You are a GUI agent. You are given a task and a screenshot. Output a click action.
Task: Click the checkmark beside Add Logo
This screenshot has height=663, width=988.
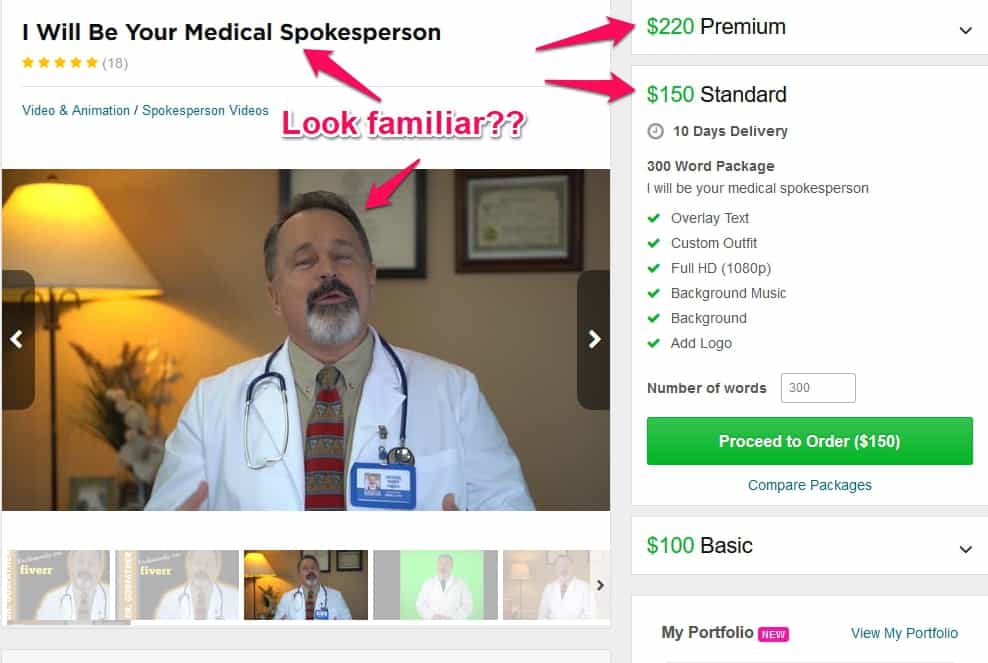(654, 343)
